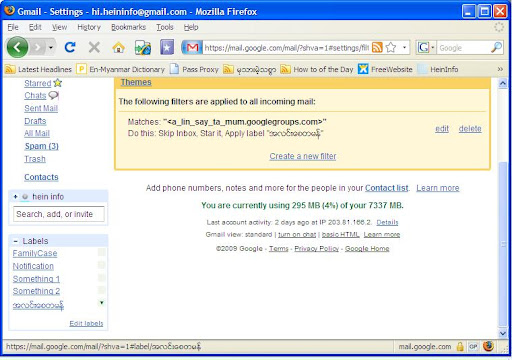
Task: Click Create a new filter
Action: [x=303, y=156]
